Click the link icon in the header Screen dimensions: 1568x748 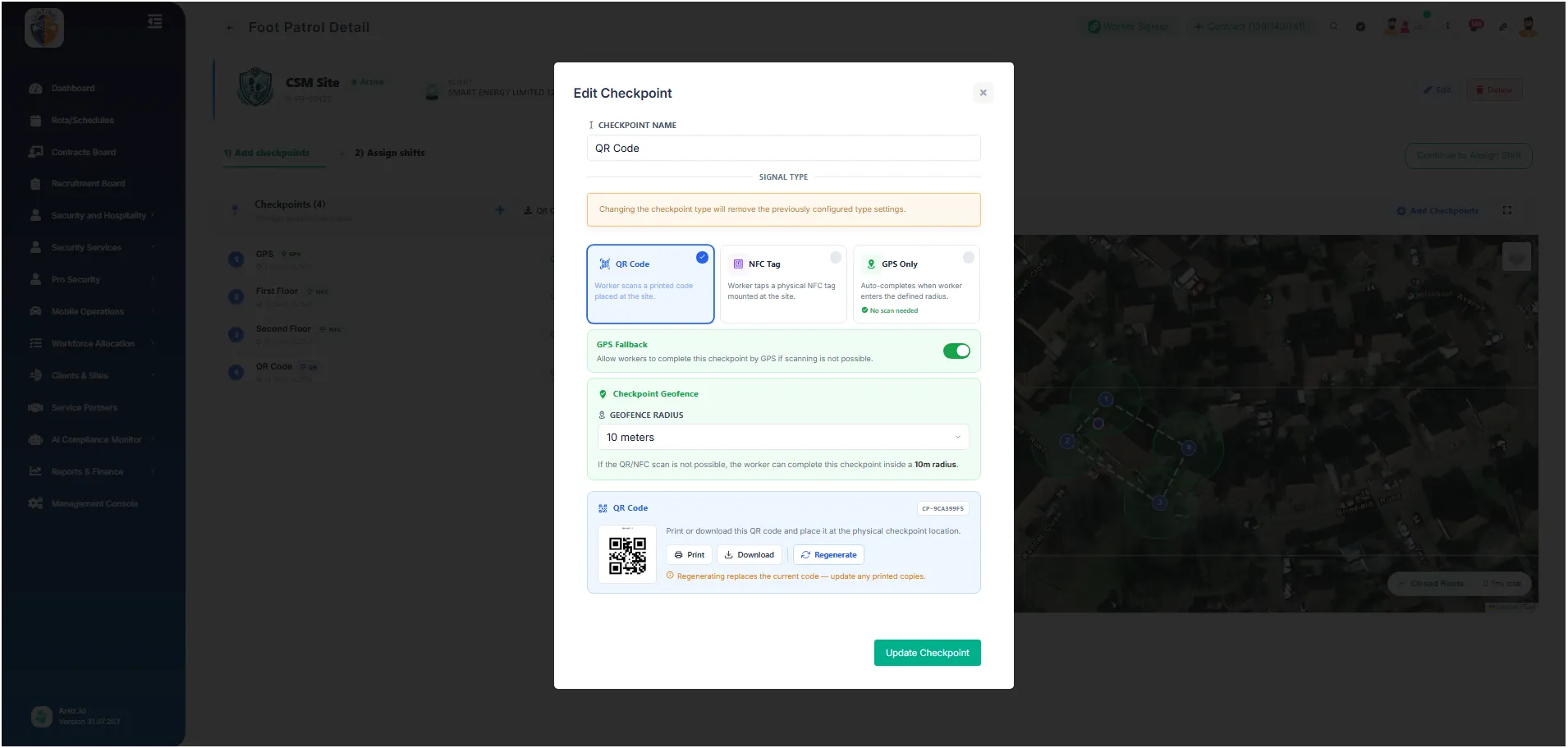tap(1502, 26)
